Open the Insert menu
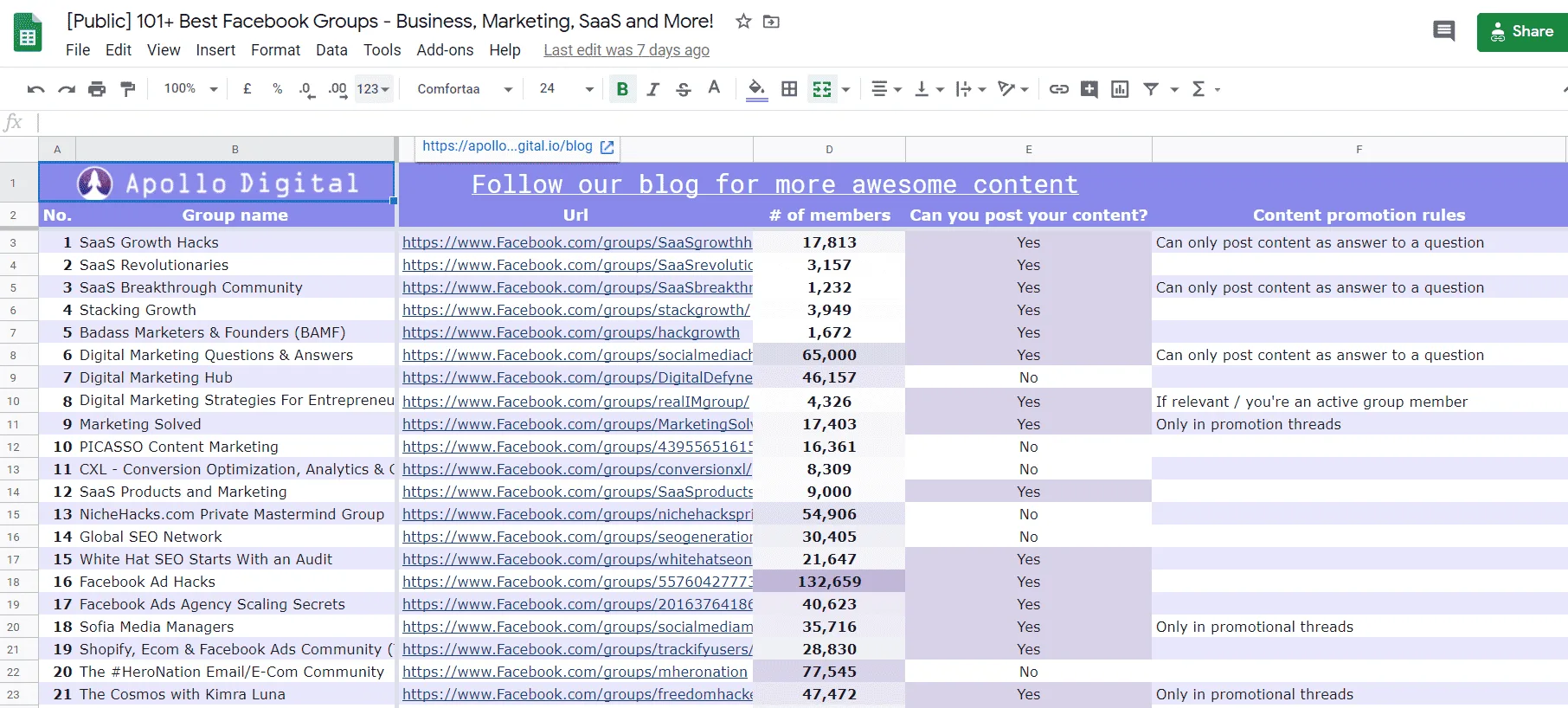This screenshot has height=708, width=1568. click(215, 50)
